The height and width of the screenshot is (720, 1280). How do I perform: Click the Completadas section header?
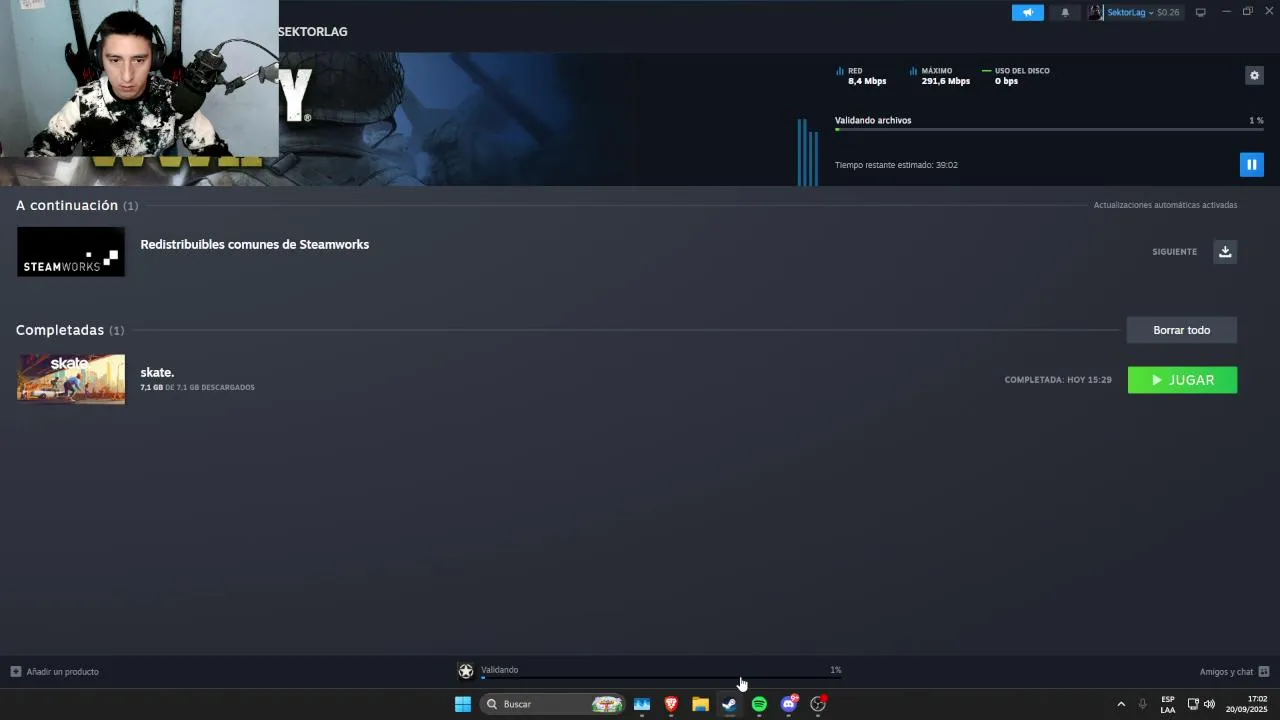click(60, 330)
